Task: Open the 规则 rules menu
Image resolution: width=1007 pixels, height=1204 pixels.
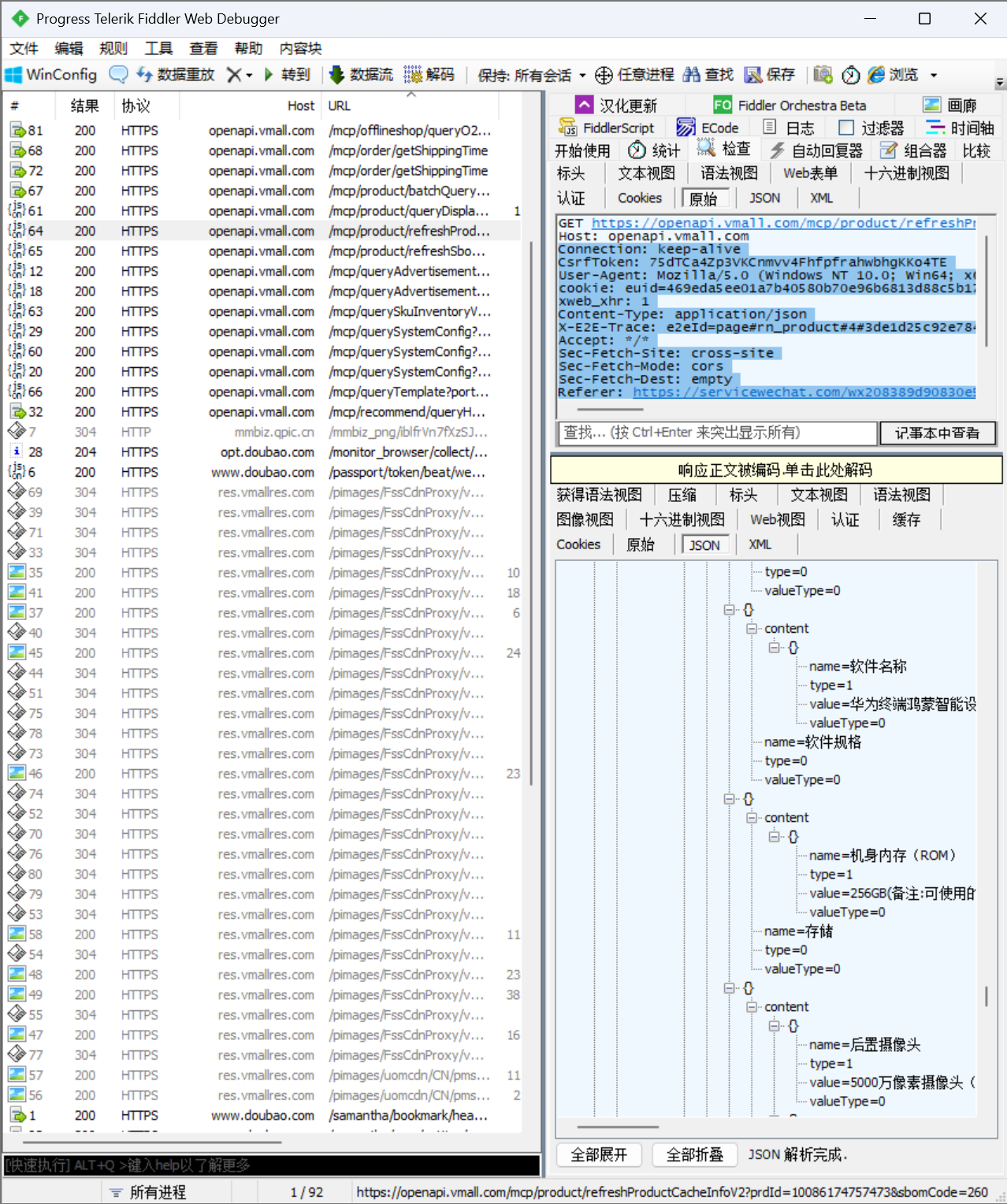Action: [x=113, y=49]
